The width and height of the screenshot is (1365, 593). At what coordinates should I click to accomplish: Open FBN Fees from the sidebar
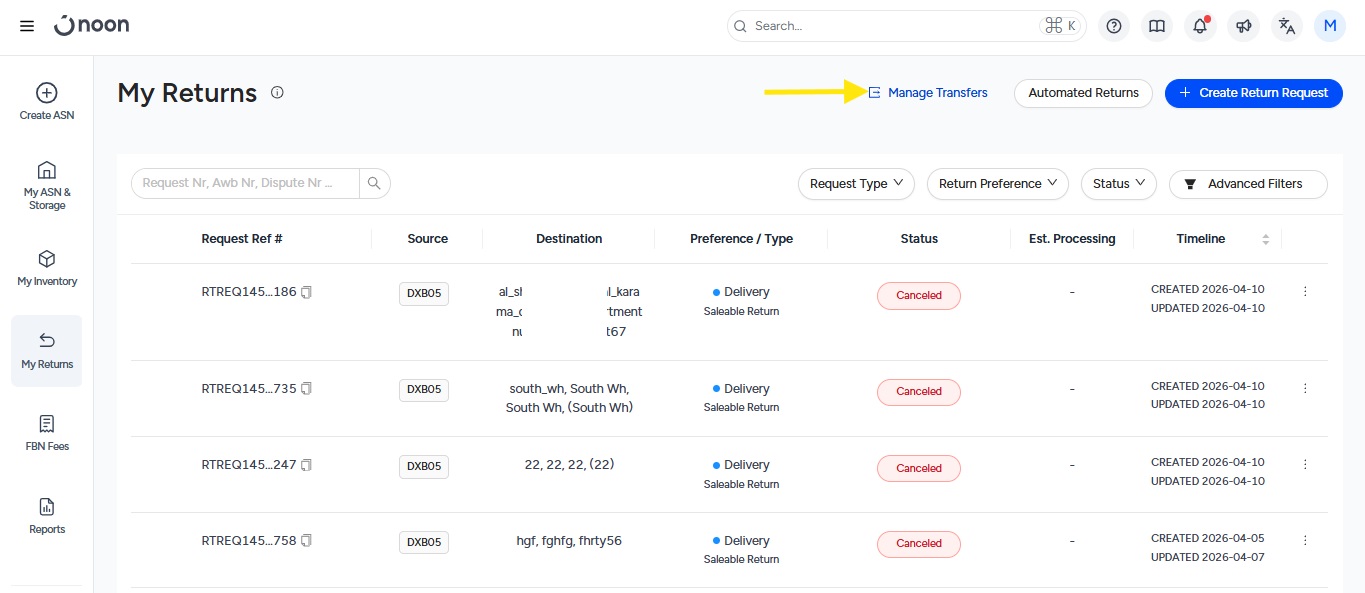[47, 433]
